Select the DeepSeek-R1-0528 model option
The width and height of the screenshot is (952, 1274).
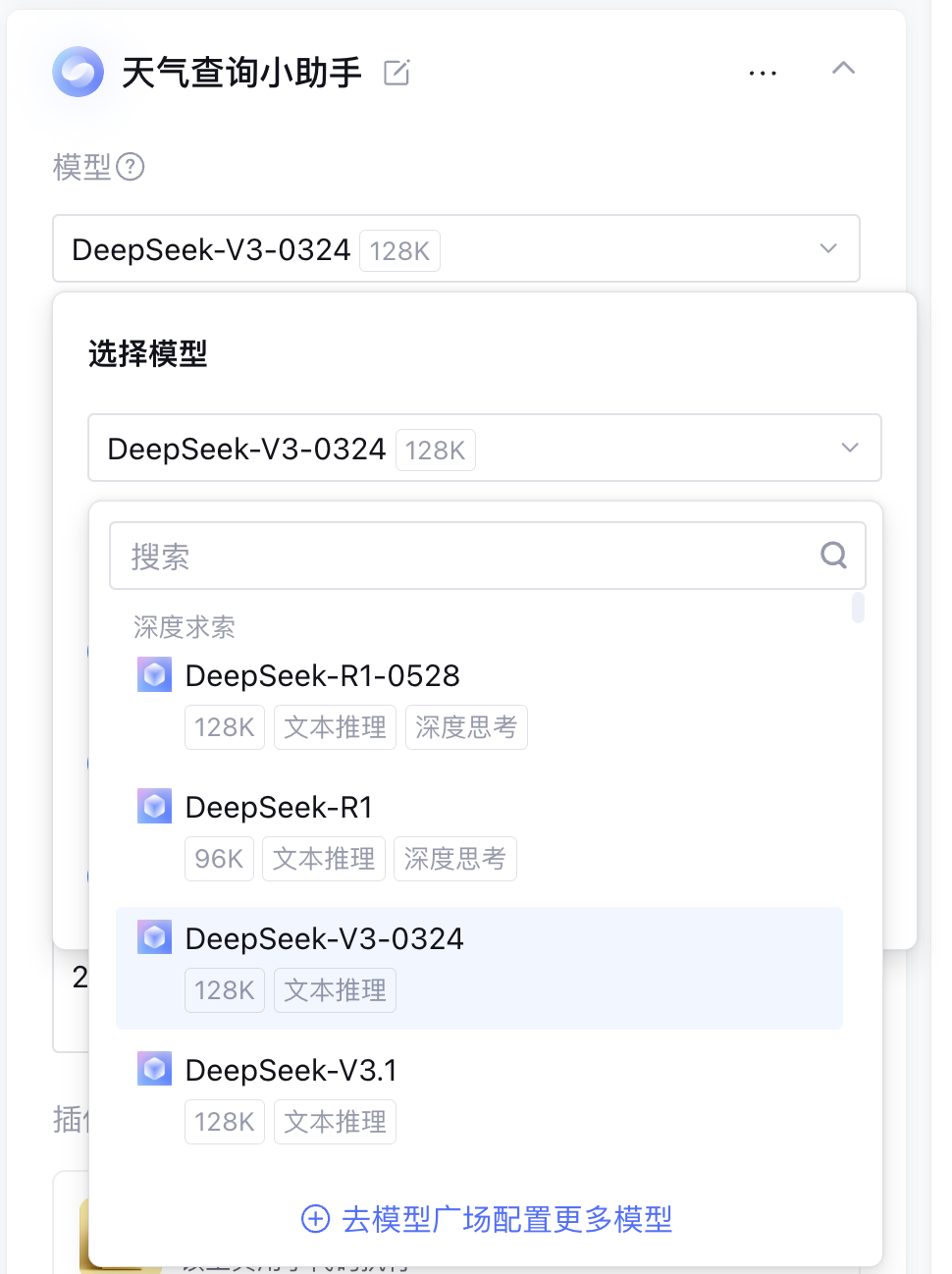[479, 702]
